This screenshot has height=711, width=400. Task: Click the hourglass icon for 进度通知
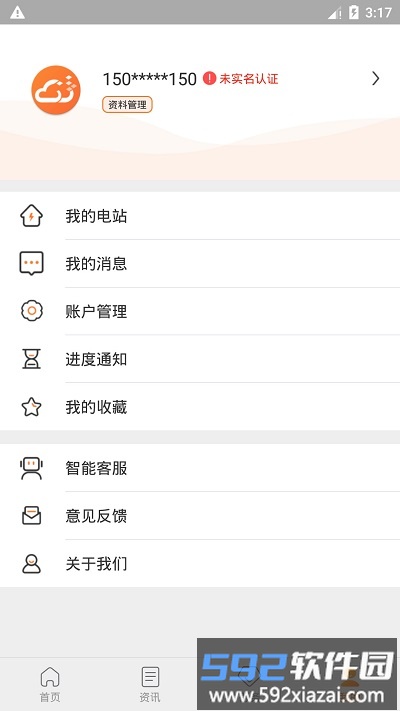coord(32,359)
